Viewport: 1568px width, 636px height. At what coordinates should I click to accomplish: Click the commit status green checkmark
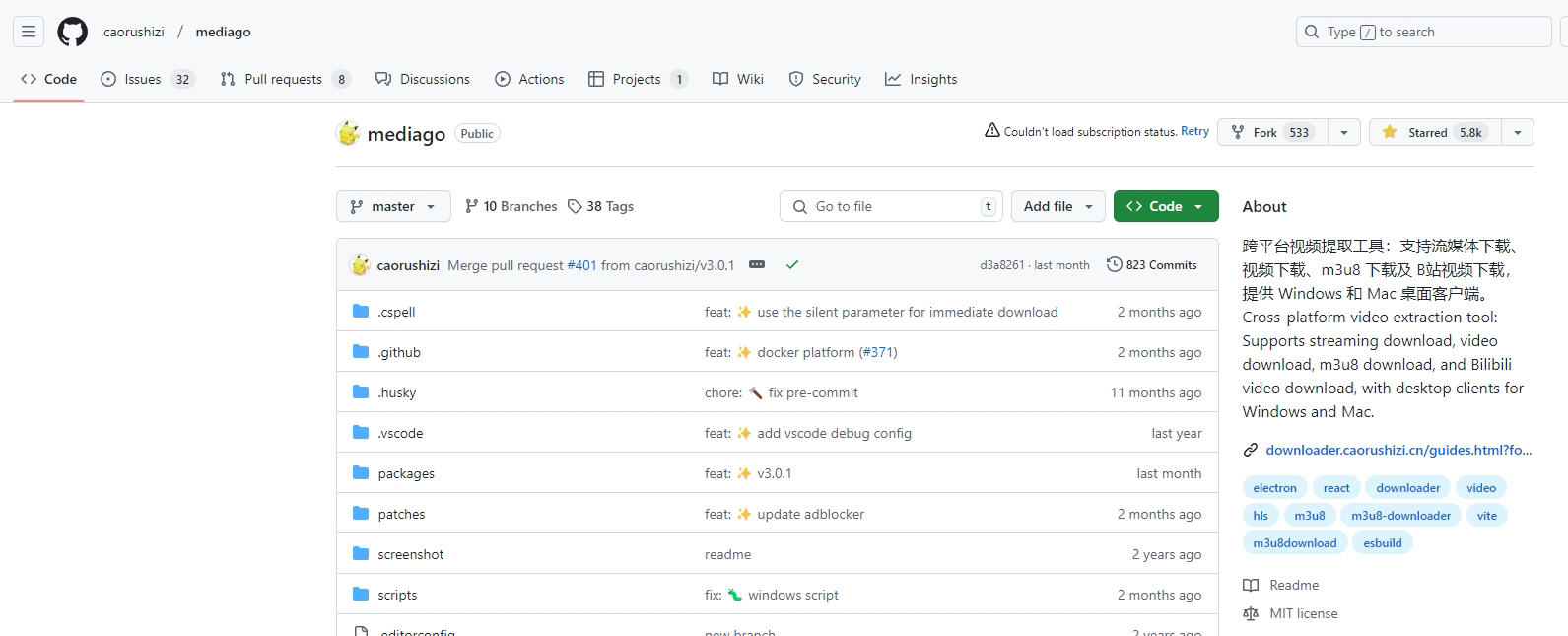coord(792,264)
